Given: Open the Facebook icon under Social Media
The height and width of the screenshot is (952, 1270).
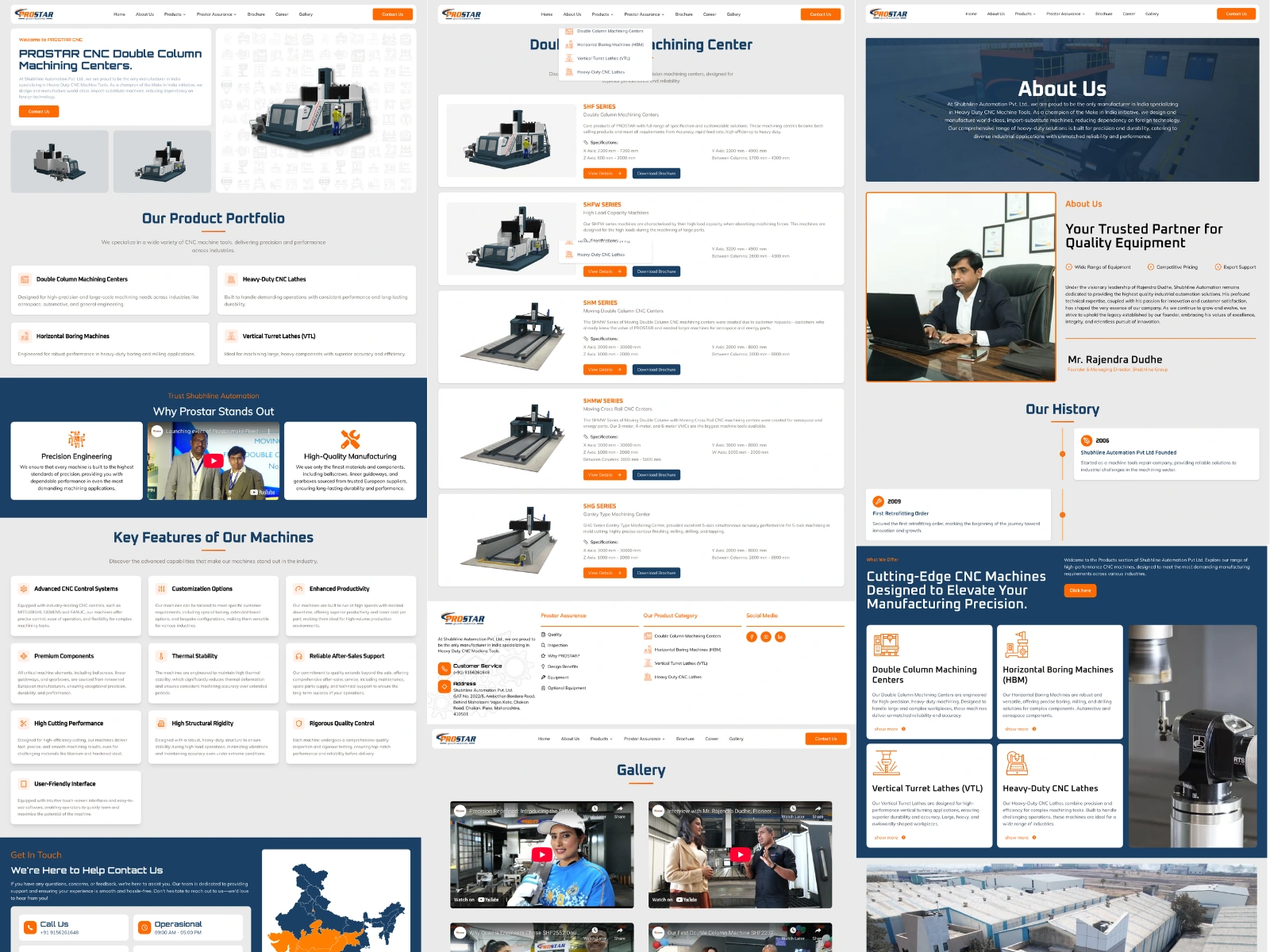Looking at the screenshot, I should pyautogui.click(x=752, y=637).
